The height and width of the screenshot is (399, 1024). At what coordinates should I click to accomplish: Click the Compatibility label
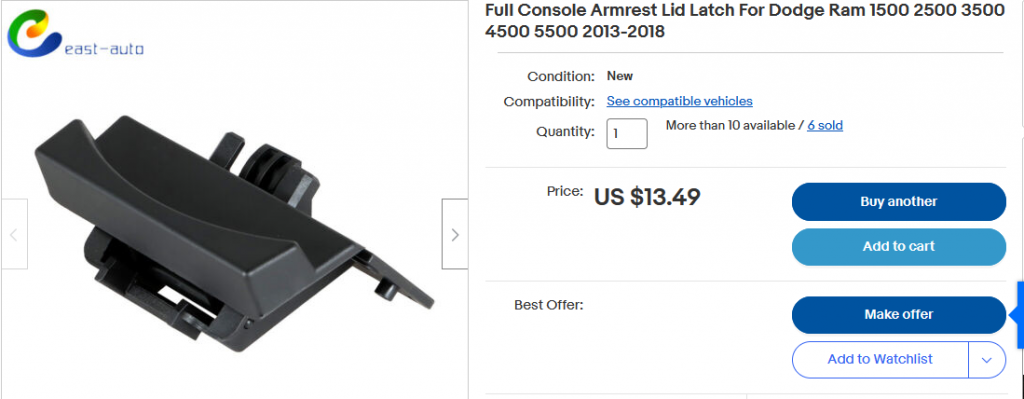click(549, 102)
